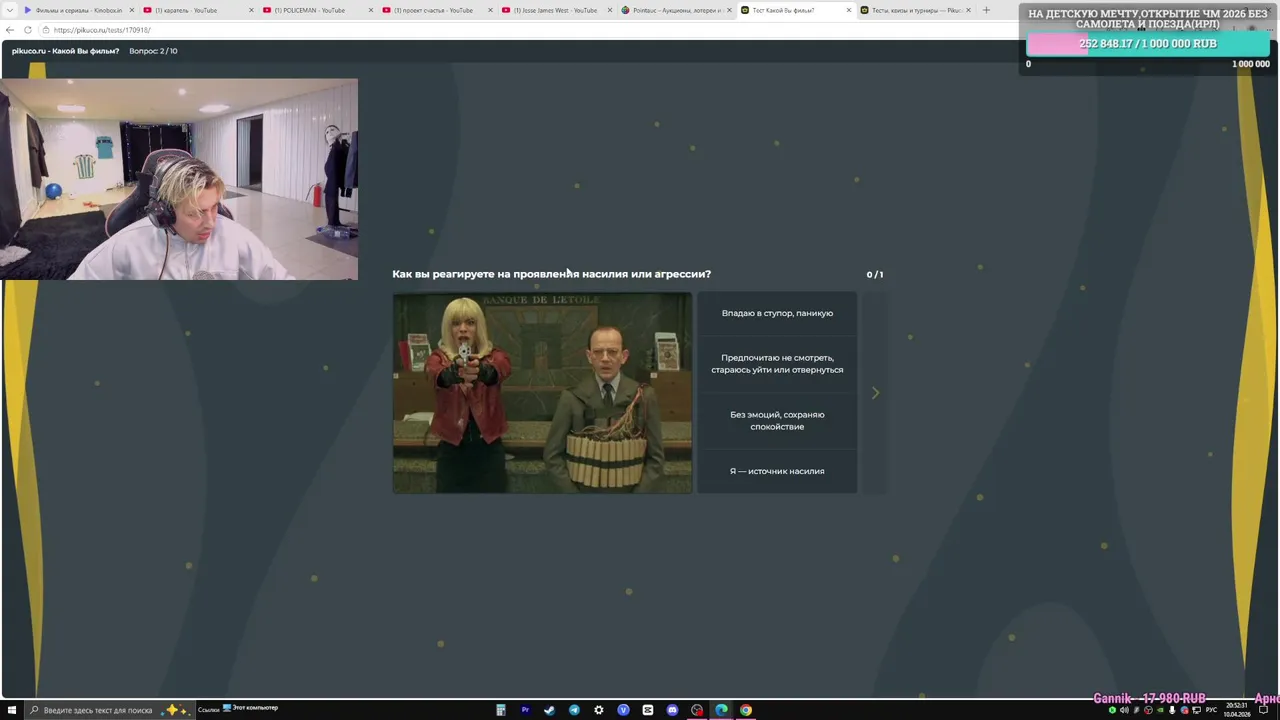Switch to Microsoft Edge in taskbar

721,710
